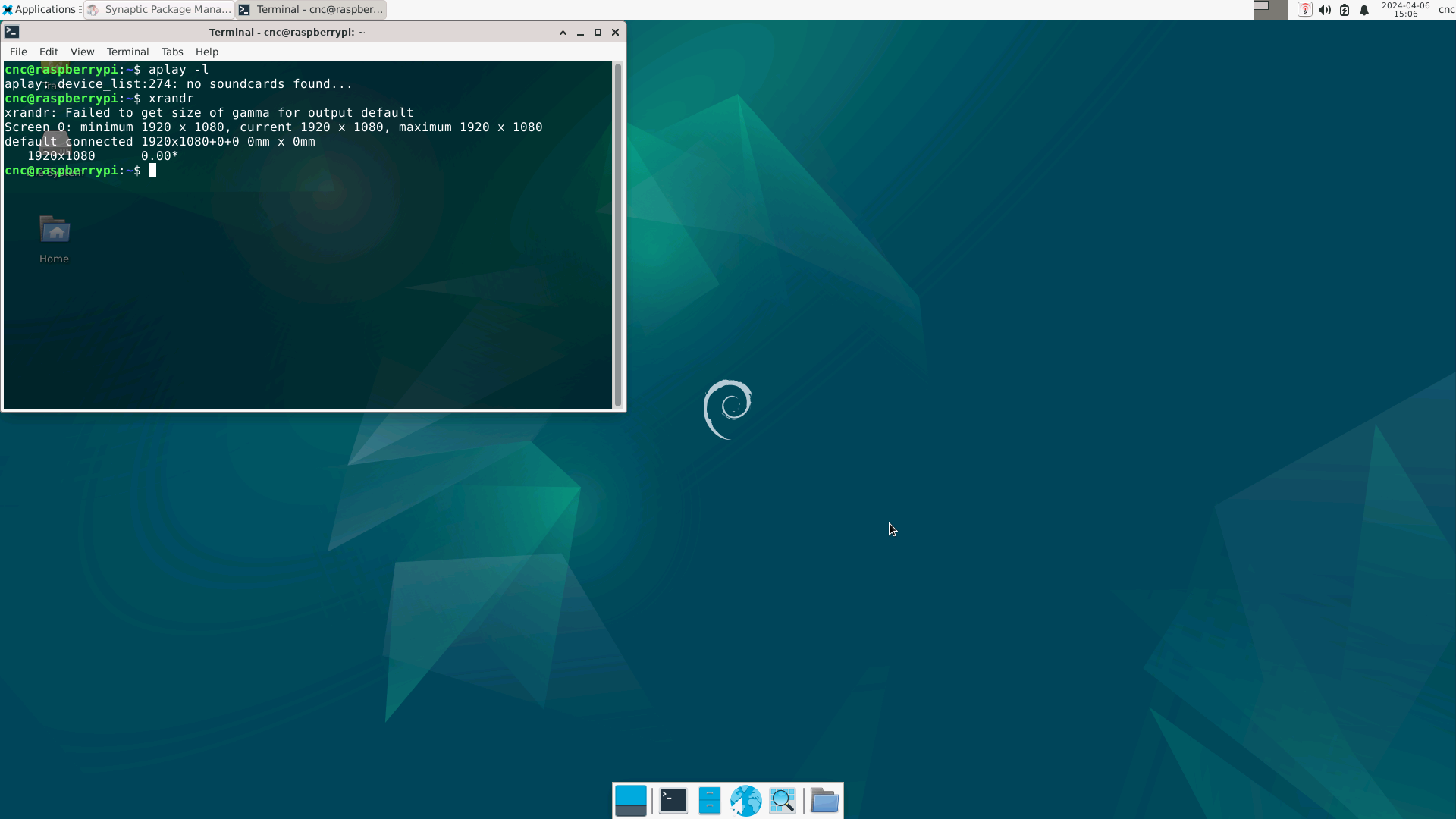Minimize the Terminal window

point(580,33)
